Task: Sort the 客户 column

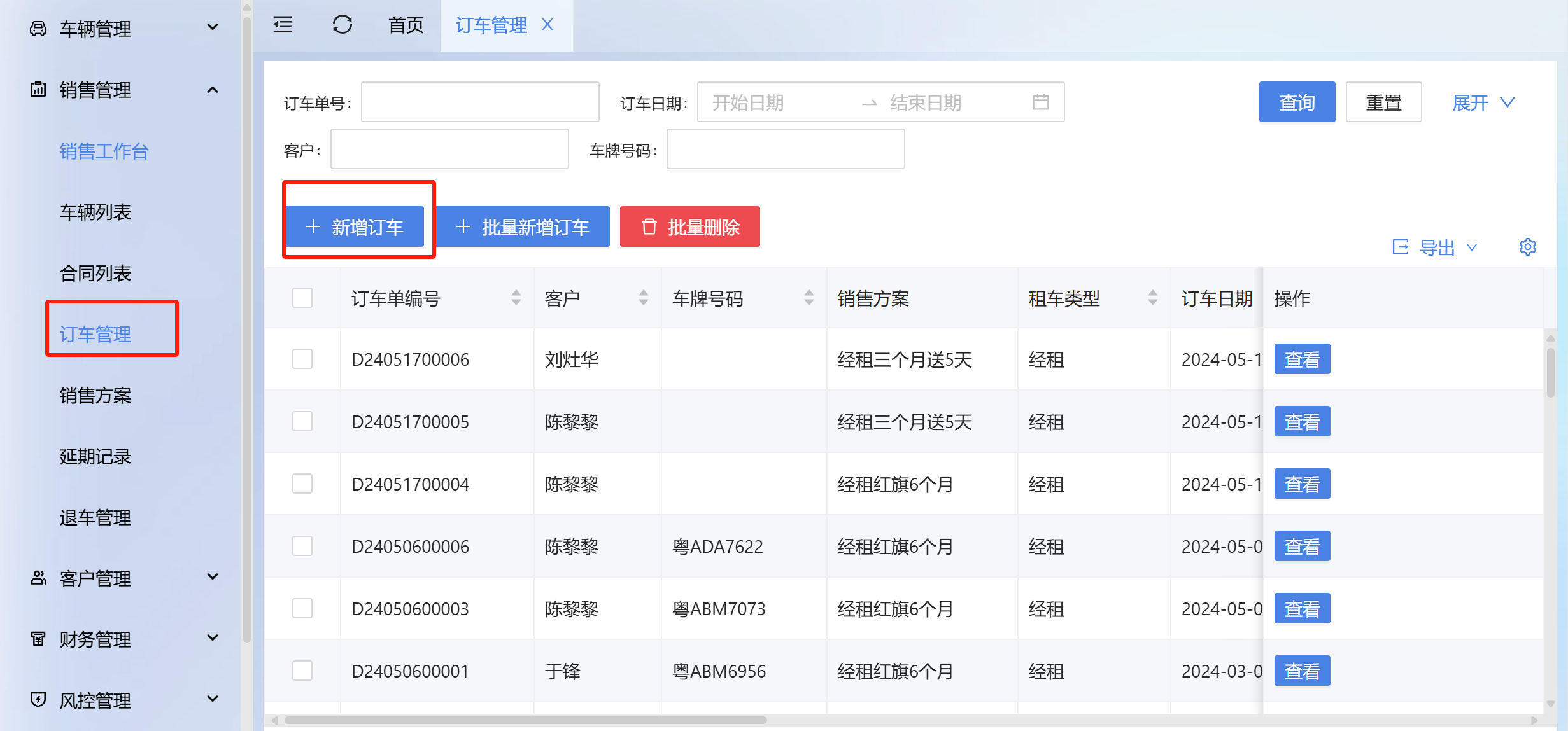Action: (643, 298)
